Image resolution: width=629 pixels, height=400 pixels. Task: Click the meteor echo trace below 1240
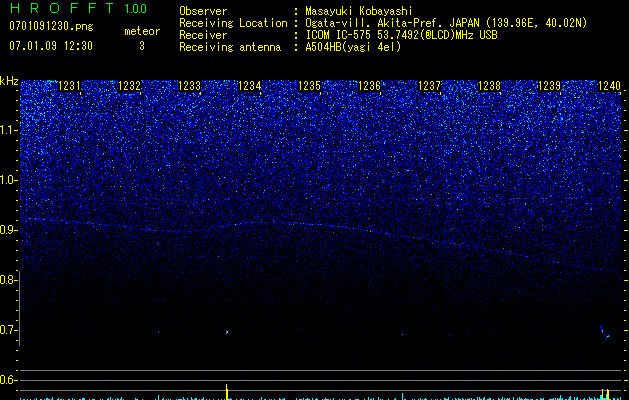click(x=605, y=332)
